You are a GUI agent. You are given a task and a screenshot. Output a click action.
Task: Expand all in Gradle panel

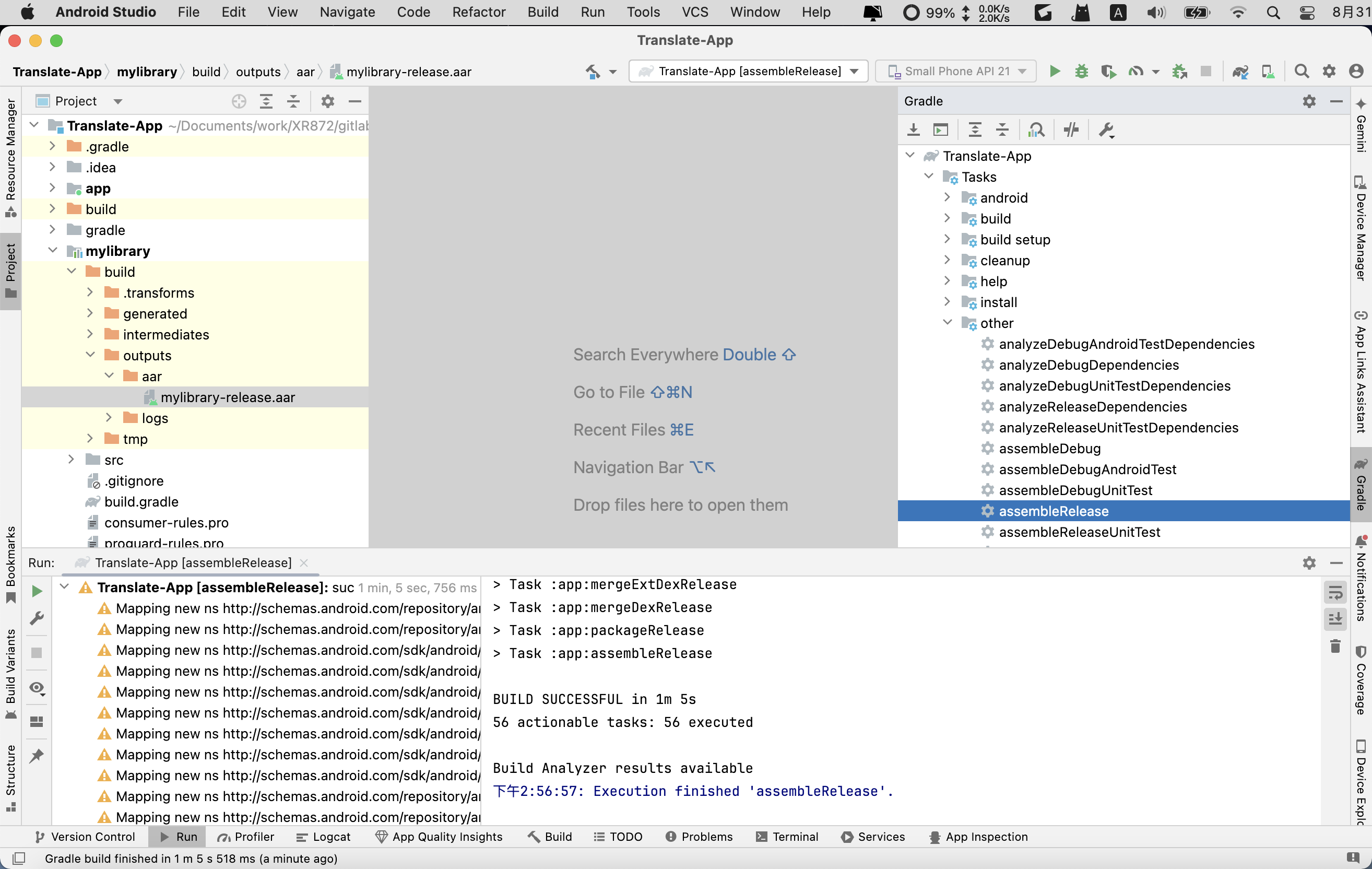click(x=975, y=130)
